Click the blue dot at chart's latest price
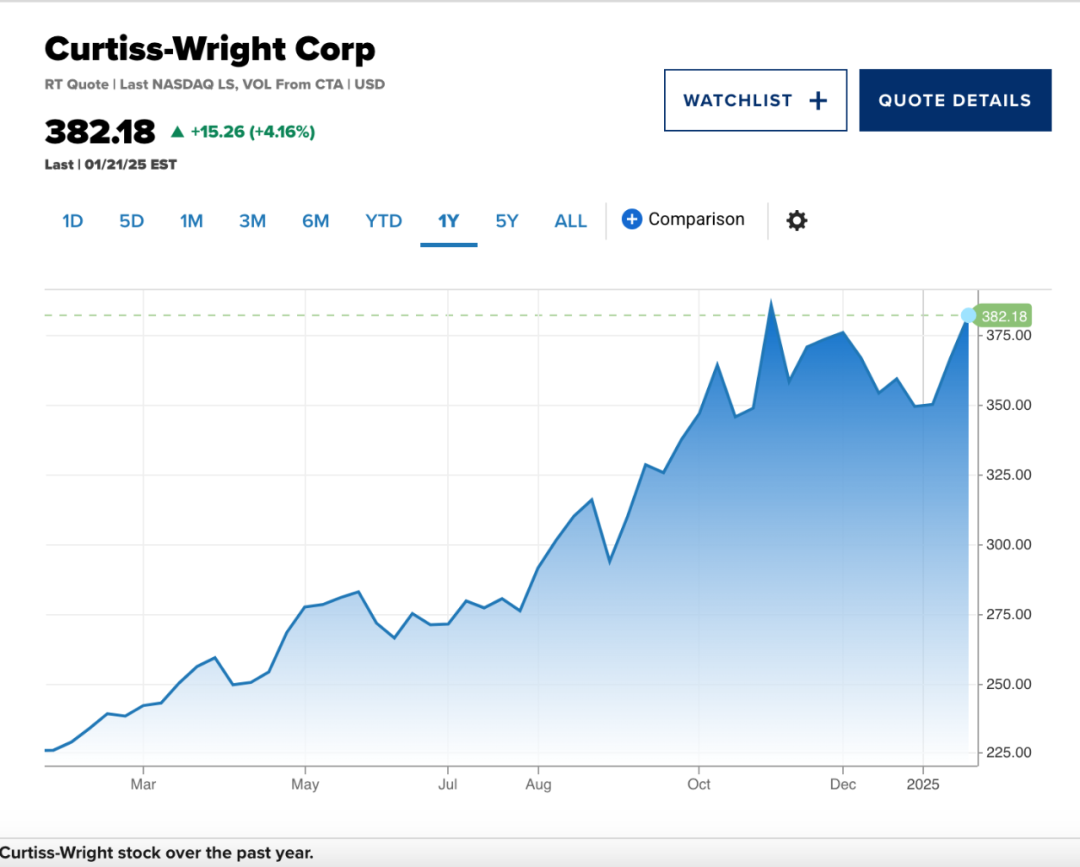 968,315
